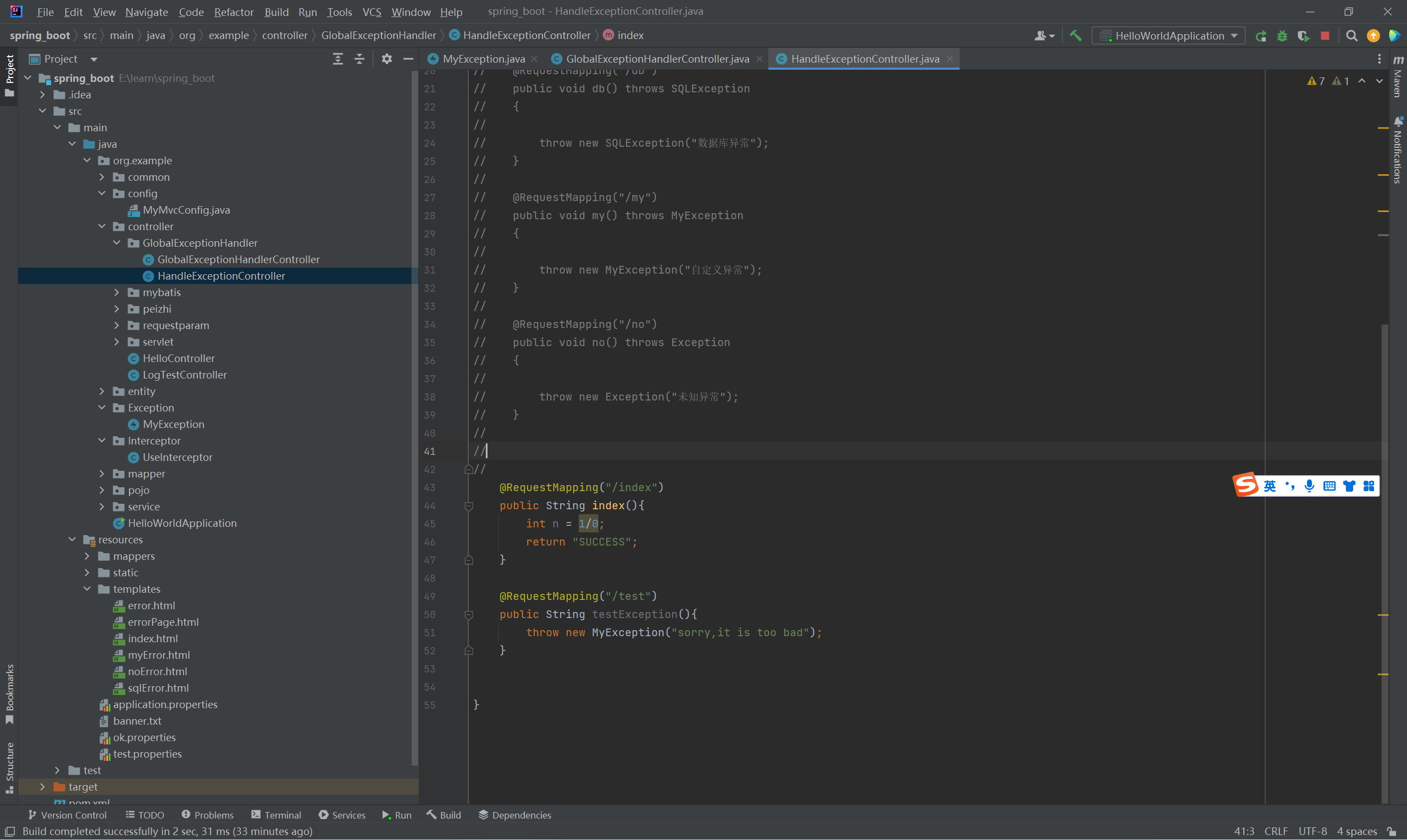Image resolution: width=1407 pixels, height=840 pixels.
Task: Select MyMvcConfig.java in project tree
Action: point(186,210)
